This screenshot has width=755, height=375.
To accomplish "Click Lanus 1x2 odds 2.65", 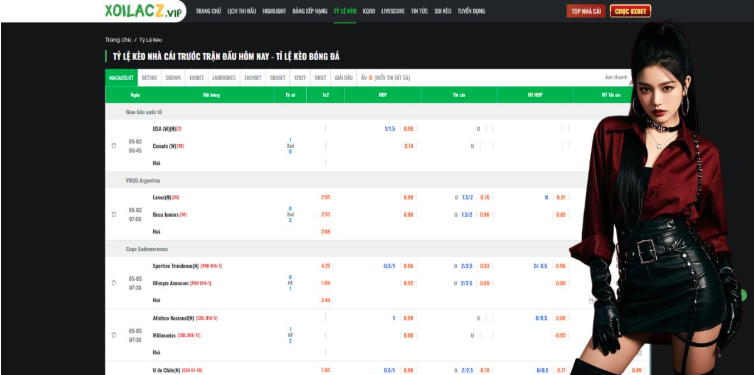I will 325,197.
